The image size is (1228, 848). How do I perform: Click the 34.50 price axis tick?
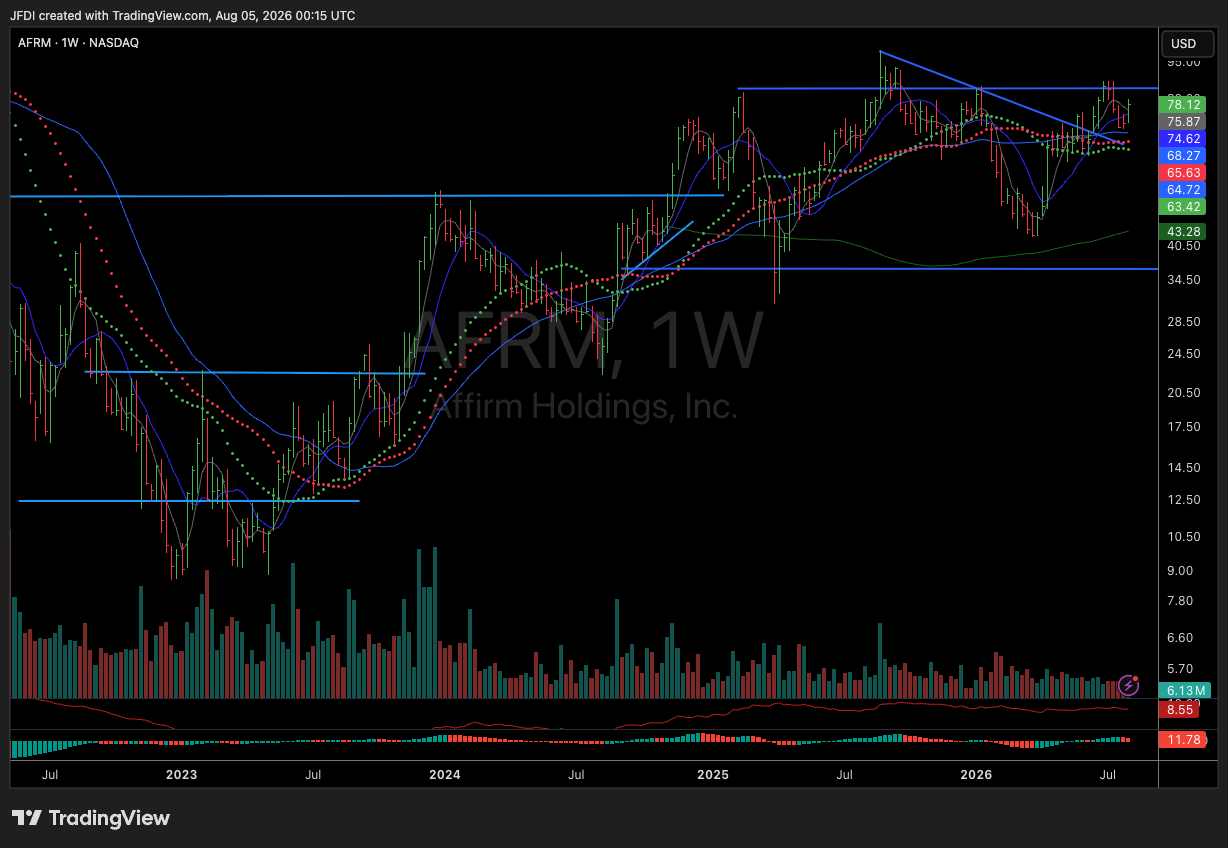1183,280
